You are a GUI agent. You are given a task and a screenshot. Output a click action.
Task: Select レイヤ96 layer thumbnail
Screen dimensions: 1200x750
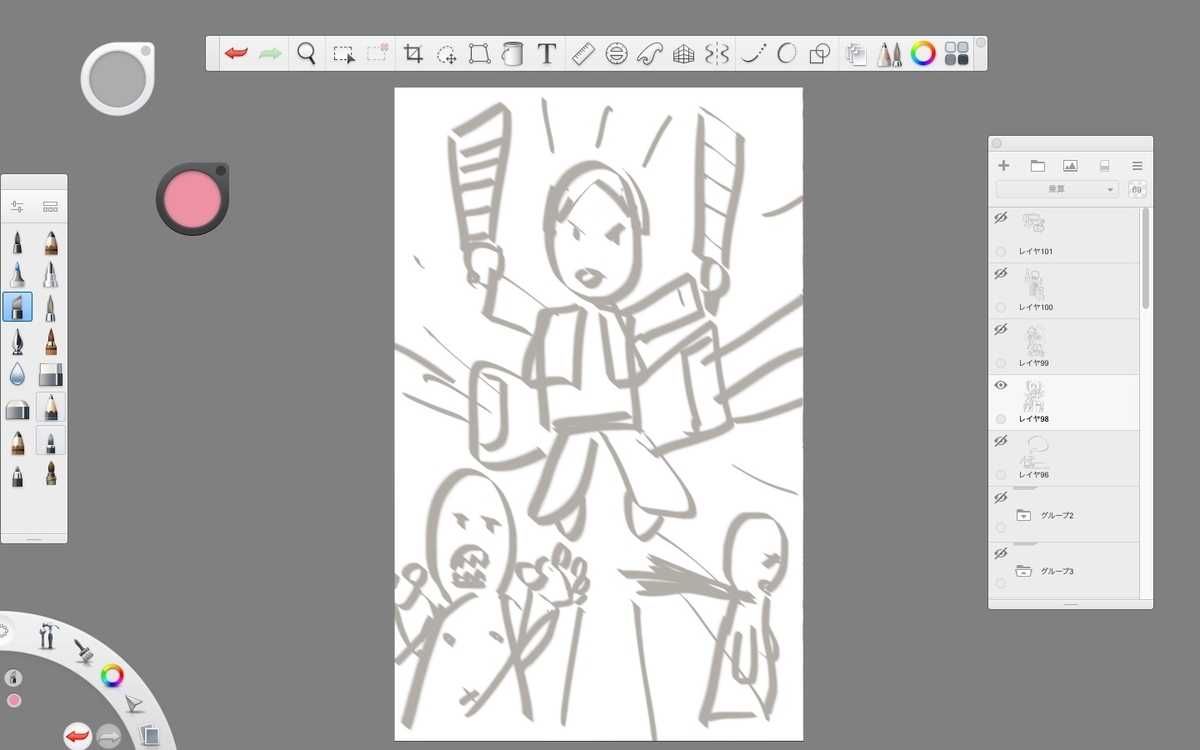click(1033, 453)
